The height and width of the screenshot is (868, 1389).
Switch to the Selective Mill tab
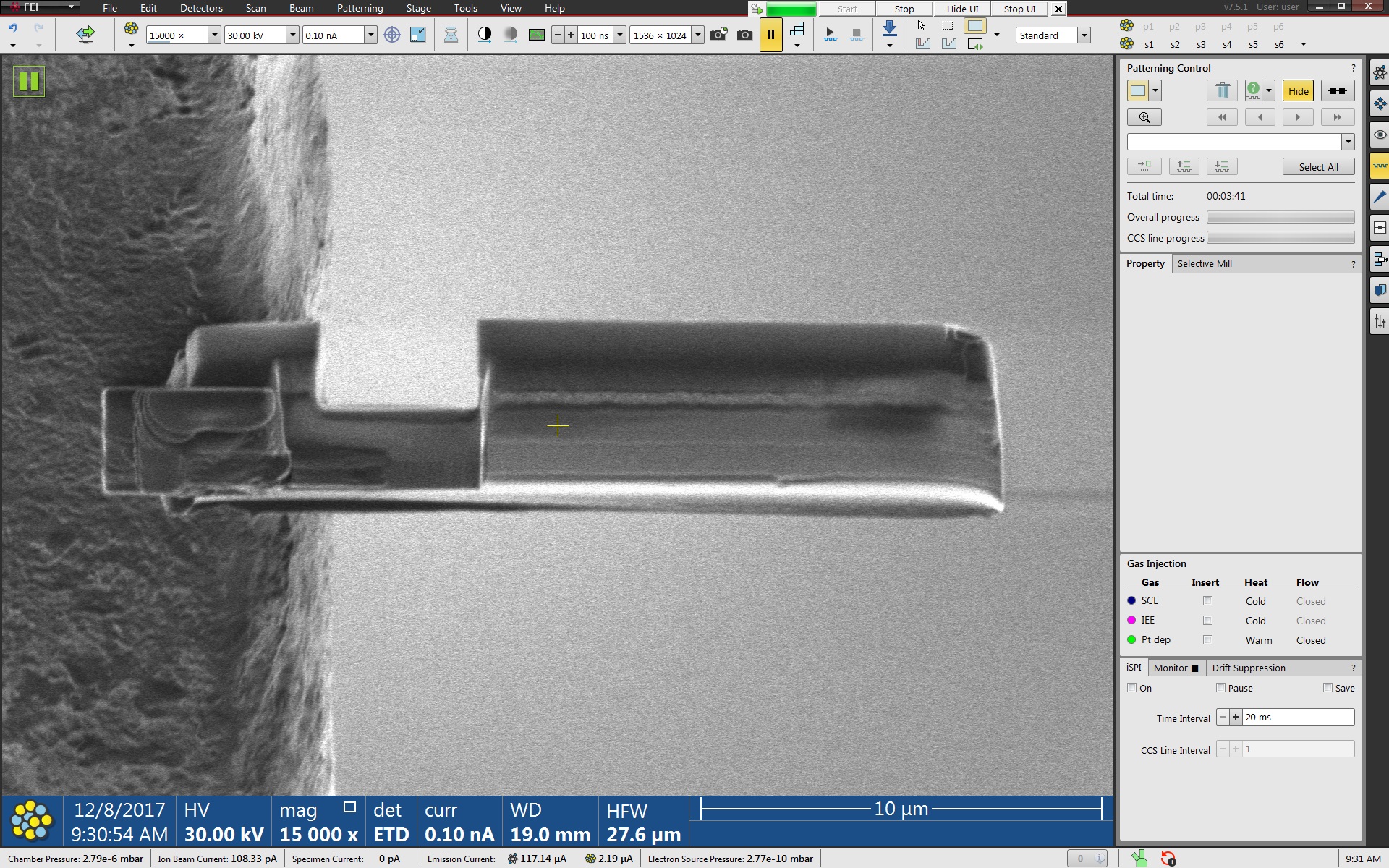point(1204,264)
